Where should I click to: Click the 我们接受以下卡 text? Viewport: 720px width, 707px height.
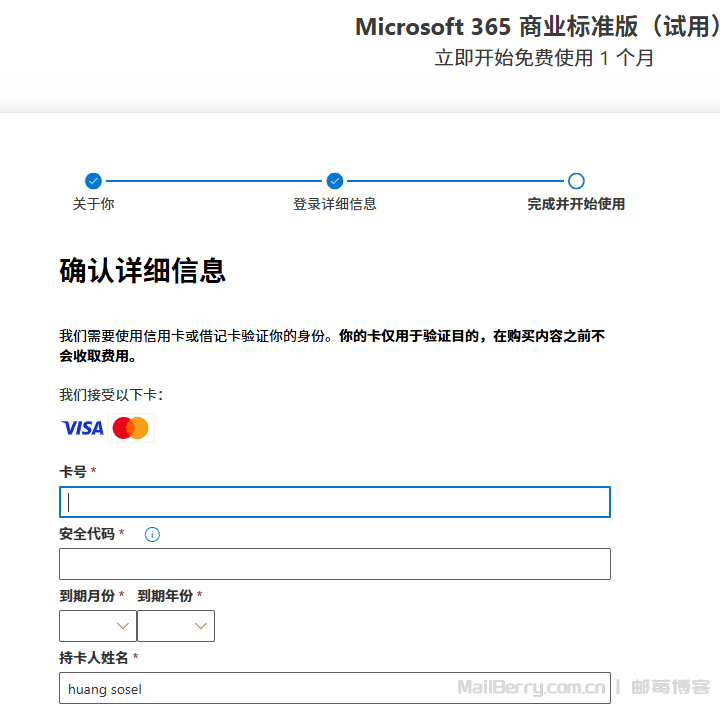point(111,395)
